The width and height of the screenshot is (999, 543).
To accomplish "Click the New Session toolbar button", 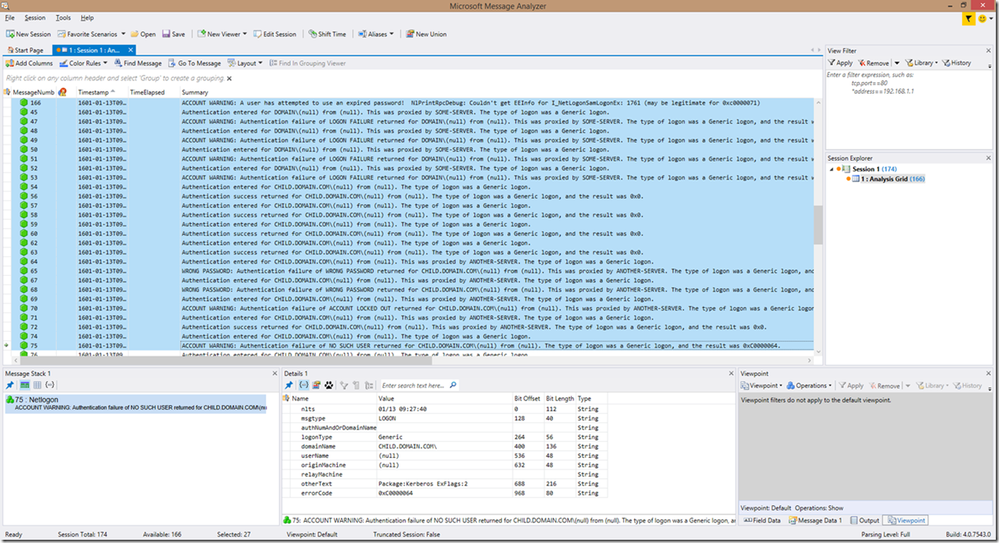I will (x=29, y=34).
